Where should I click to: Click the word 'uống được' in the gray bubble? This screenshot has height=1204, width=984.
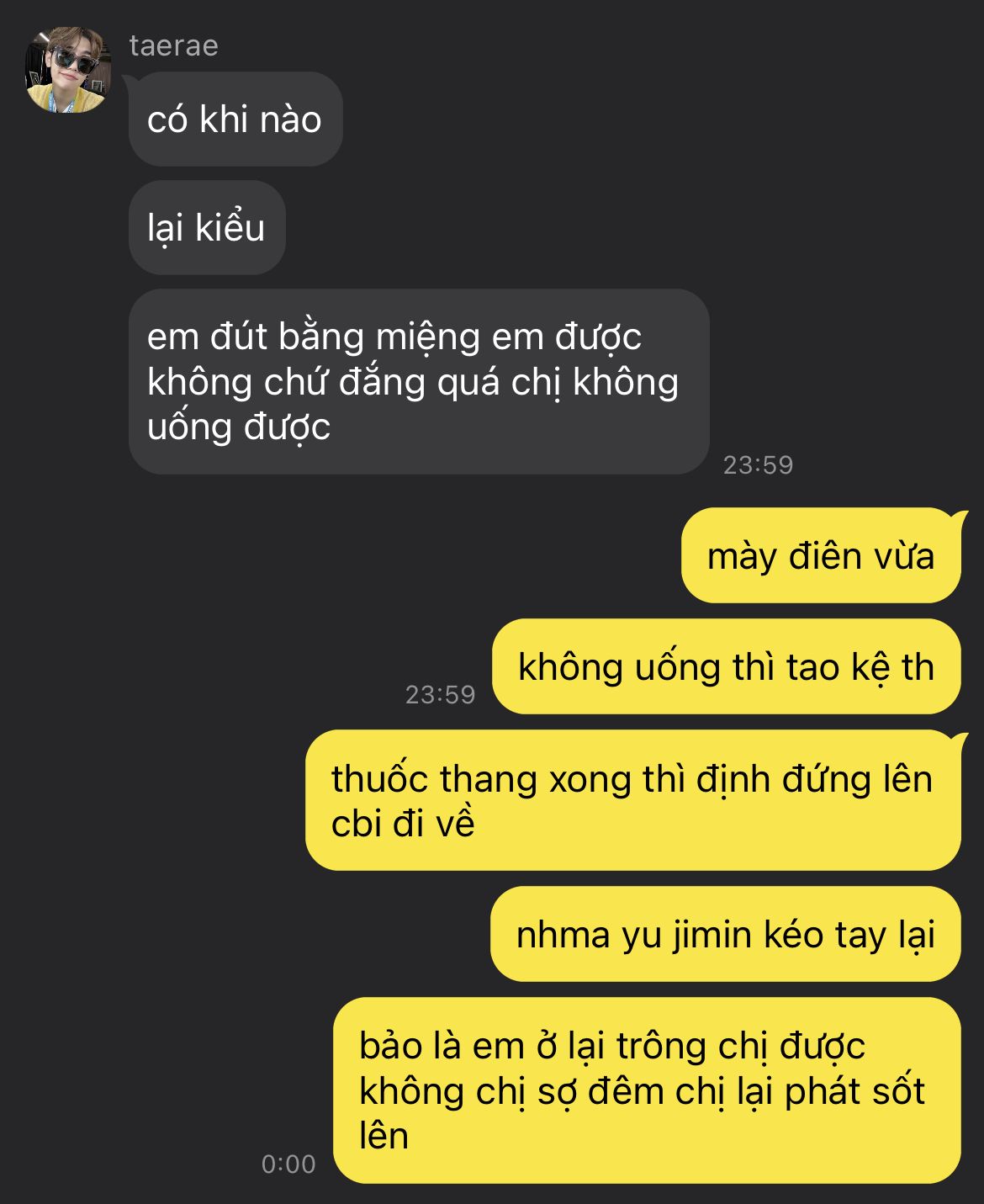[239, 427]
